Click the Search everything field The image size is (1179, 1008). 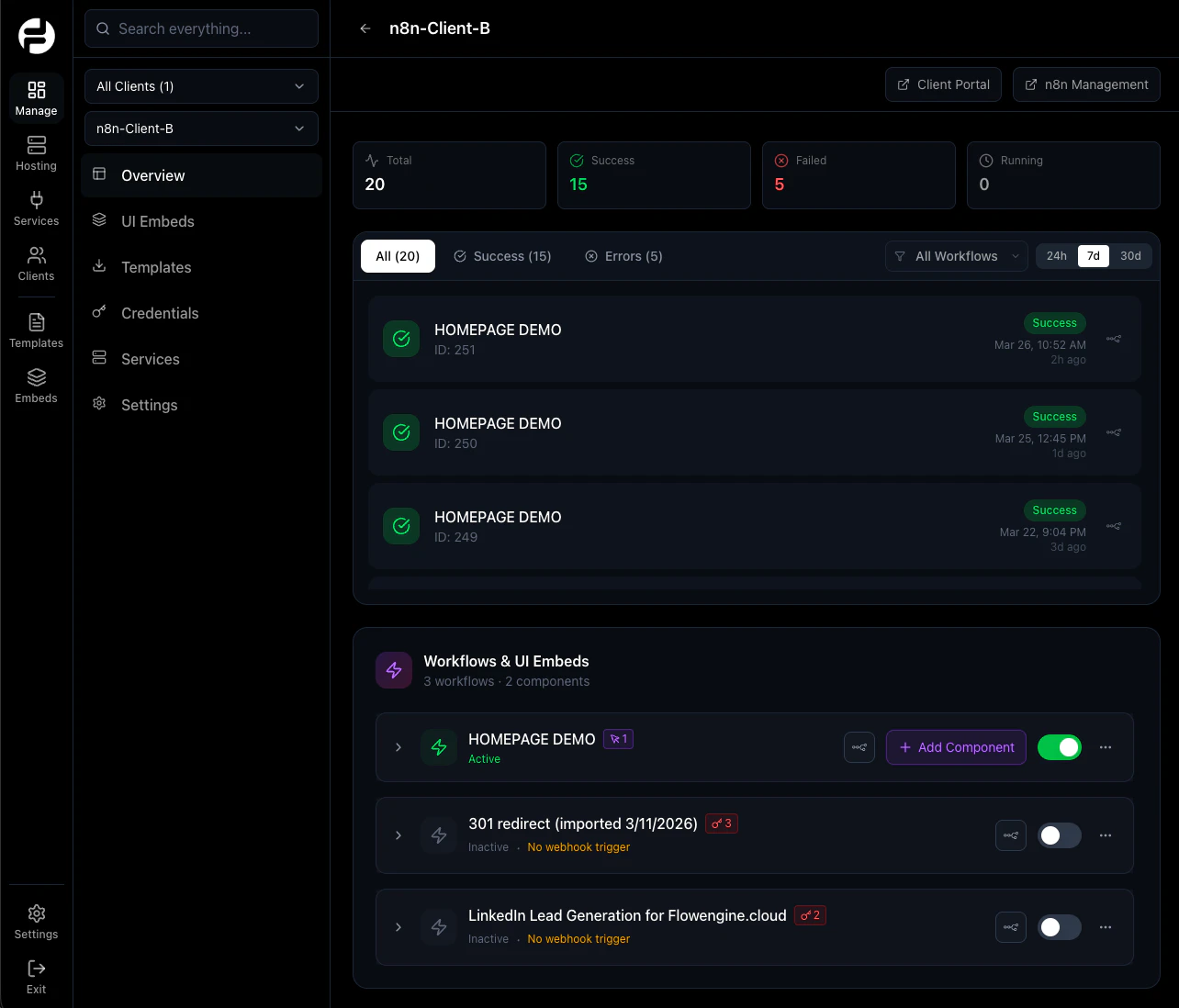(200, 28)
